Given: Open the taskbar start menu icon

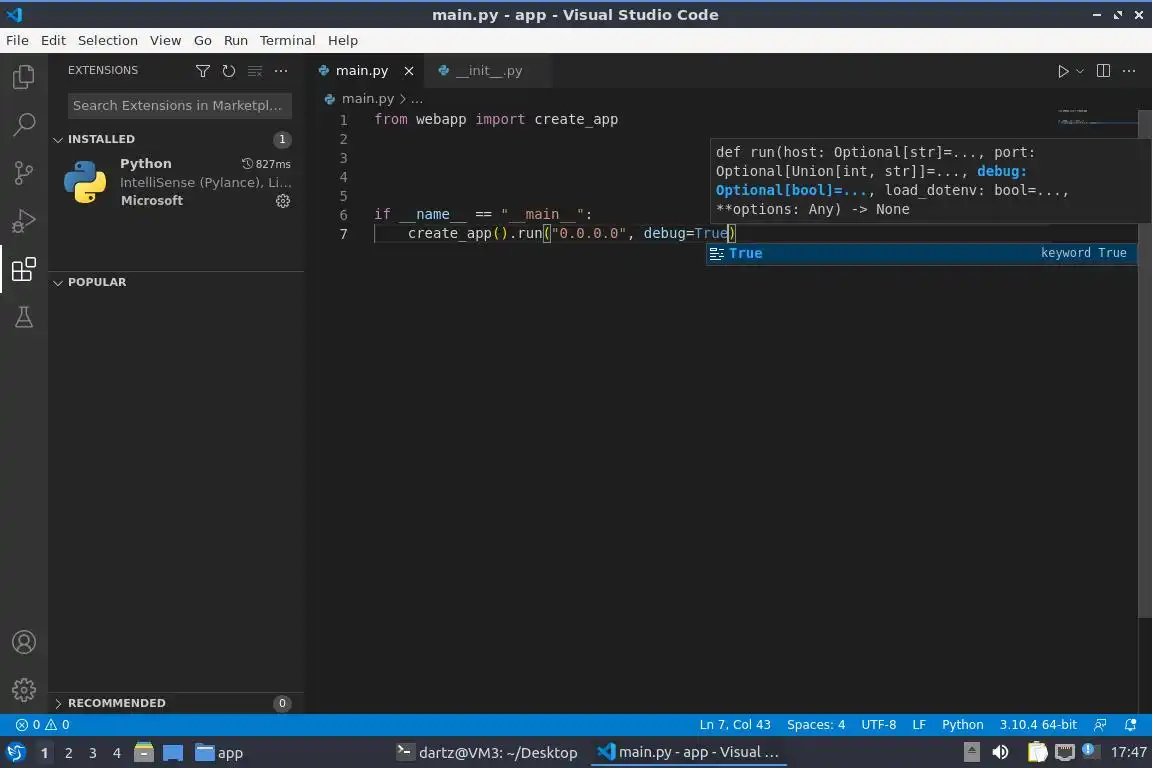Looking at the screenshot, I should pos(15,752).
